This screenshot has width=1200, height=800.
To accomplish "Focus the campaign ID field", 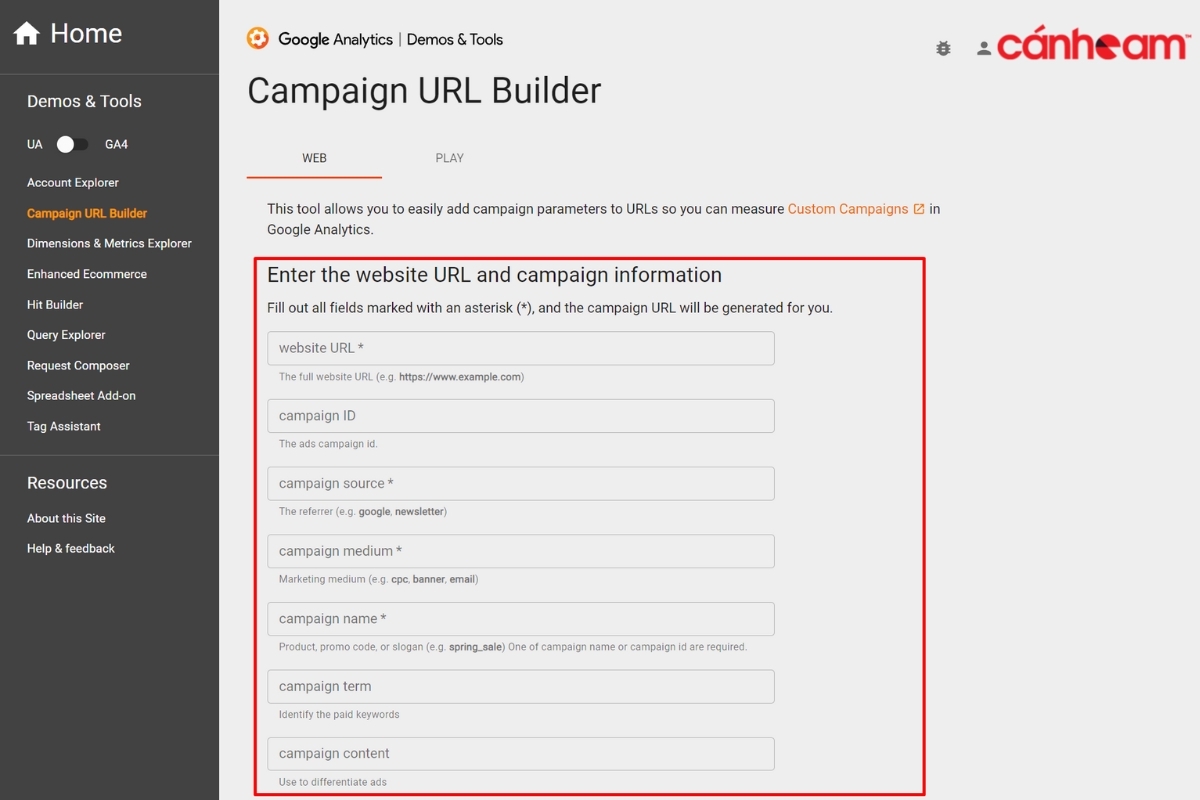I will click(x=521, y=416).
